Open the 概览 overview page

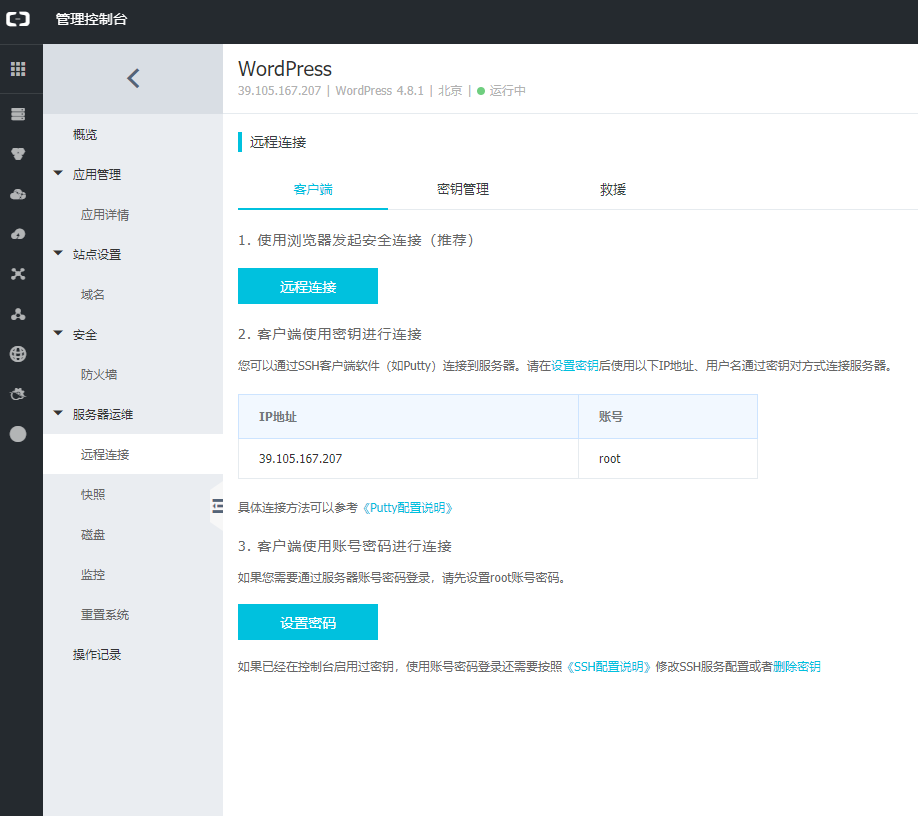pos(85,135)
